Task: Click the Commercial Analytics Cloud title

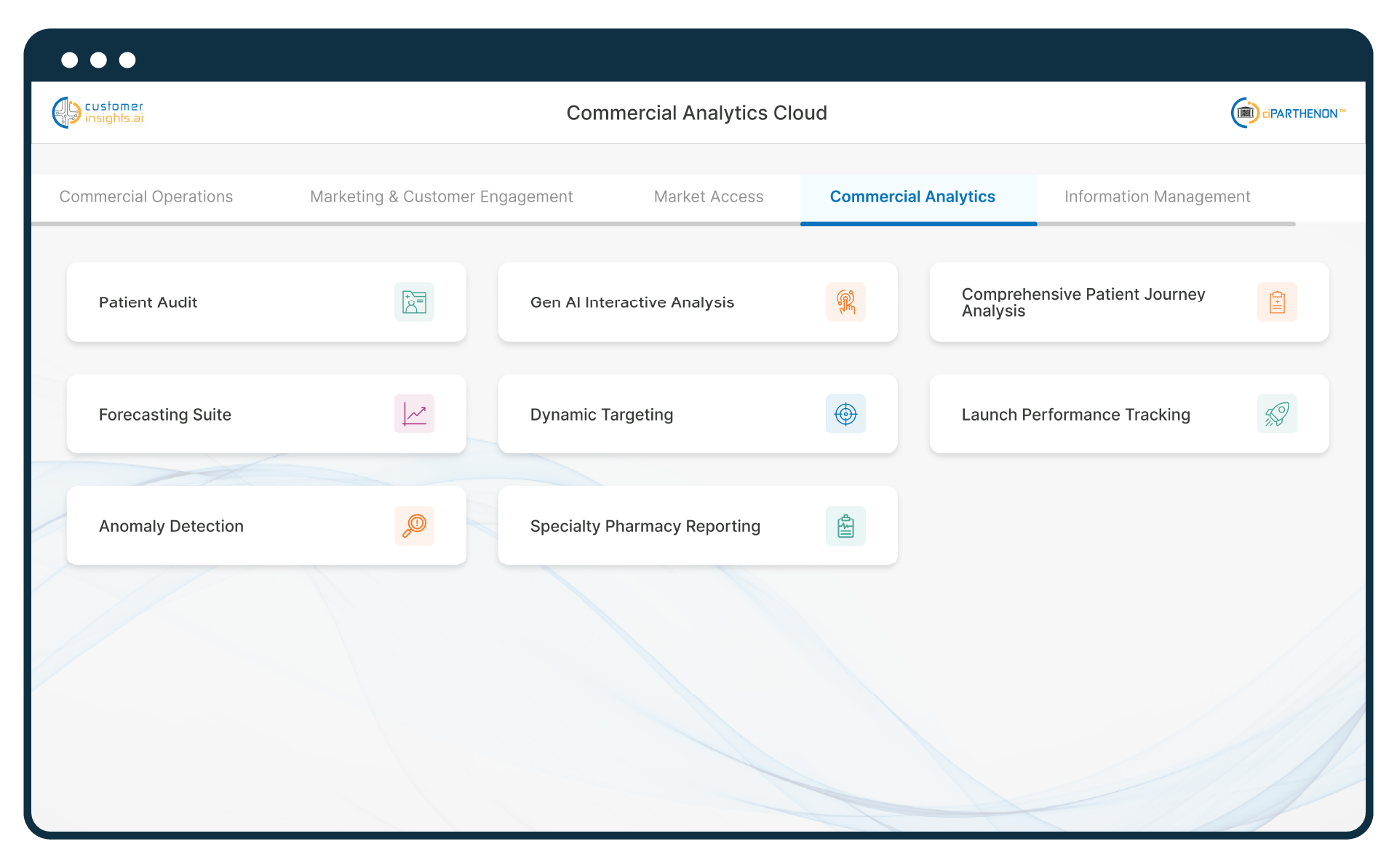Action: [696, 113]
